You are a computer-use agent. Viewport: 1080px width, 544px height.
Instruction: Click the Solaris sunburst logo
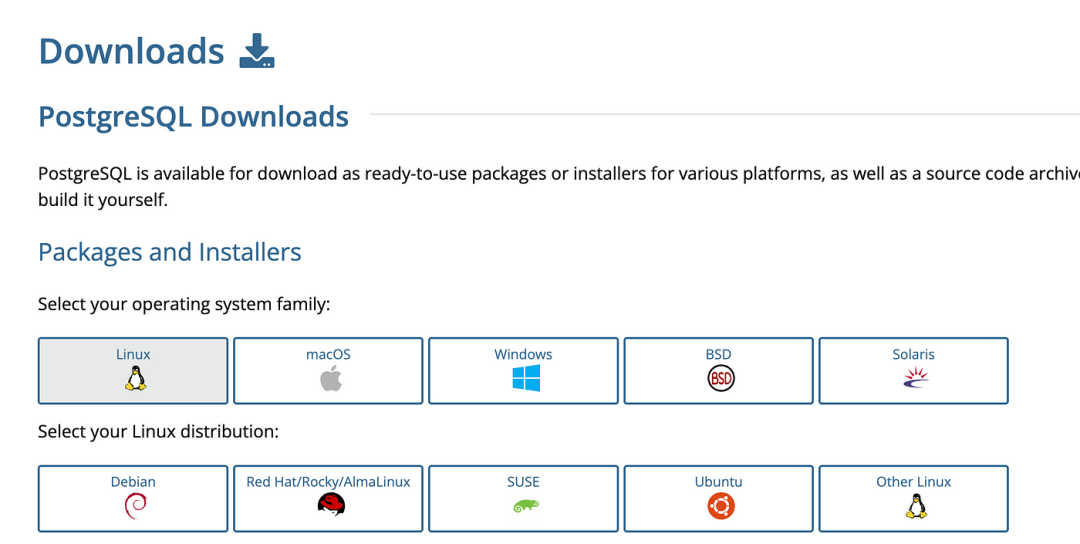(x=914, y=378)
